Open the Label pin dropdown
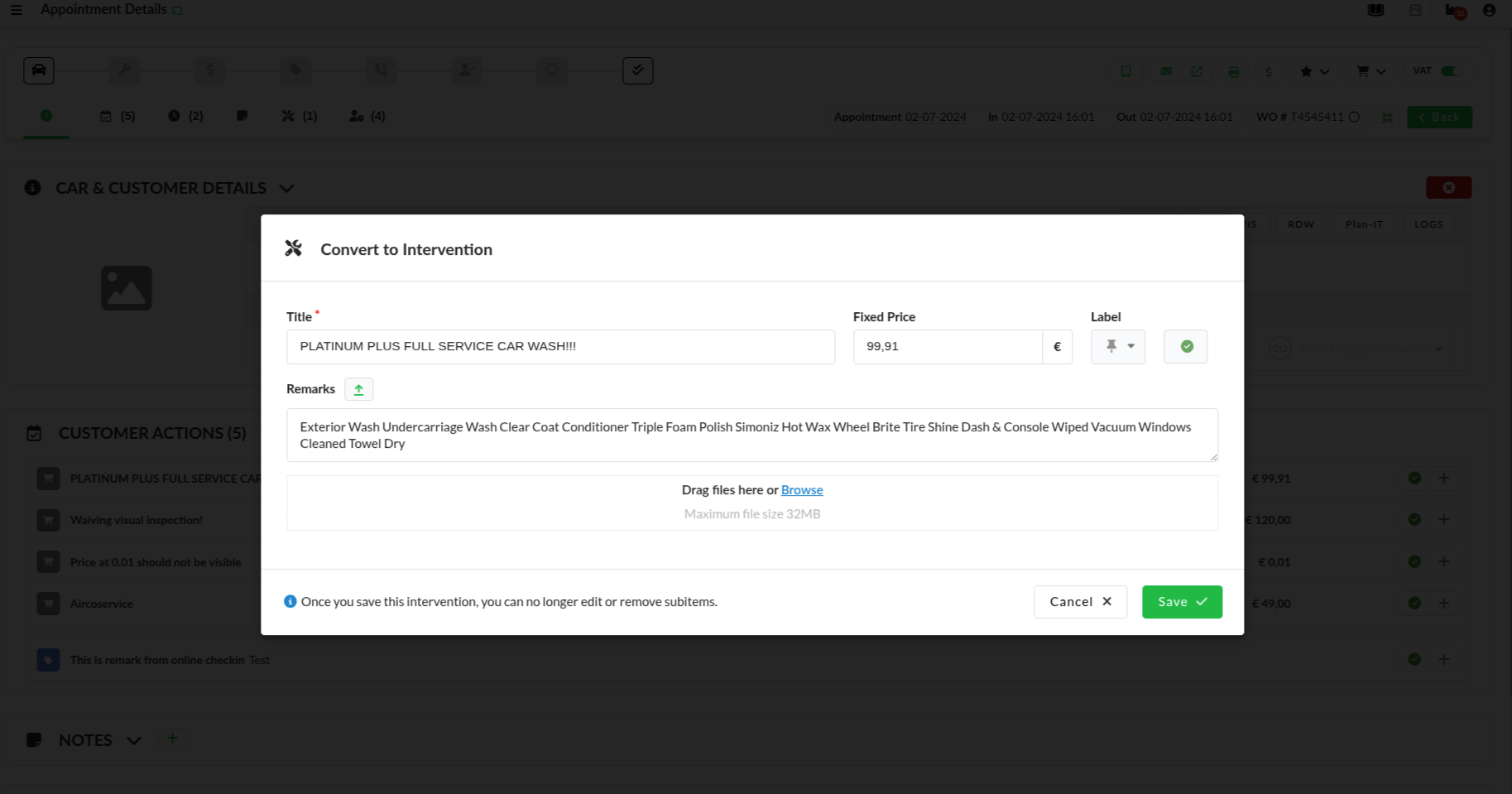The height and width of the screenshot is (794, 1512). 1117,346
